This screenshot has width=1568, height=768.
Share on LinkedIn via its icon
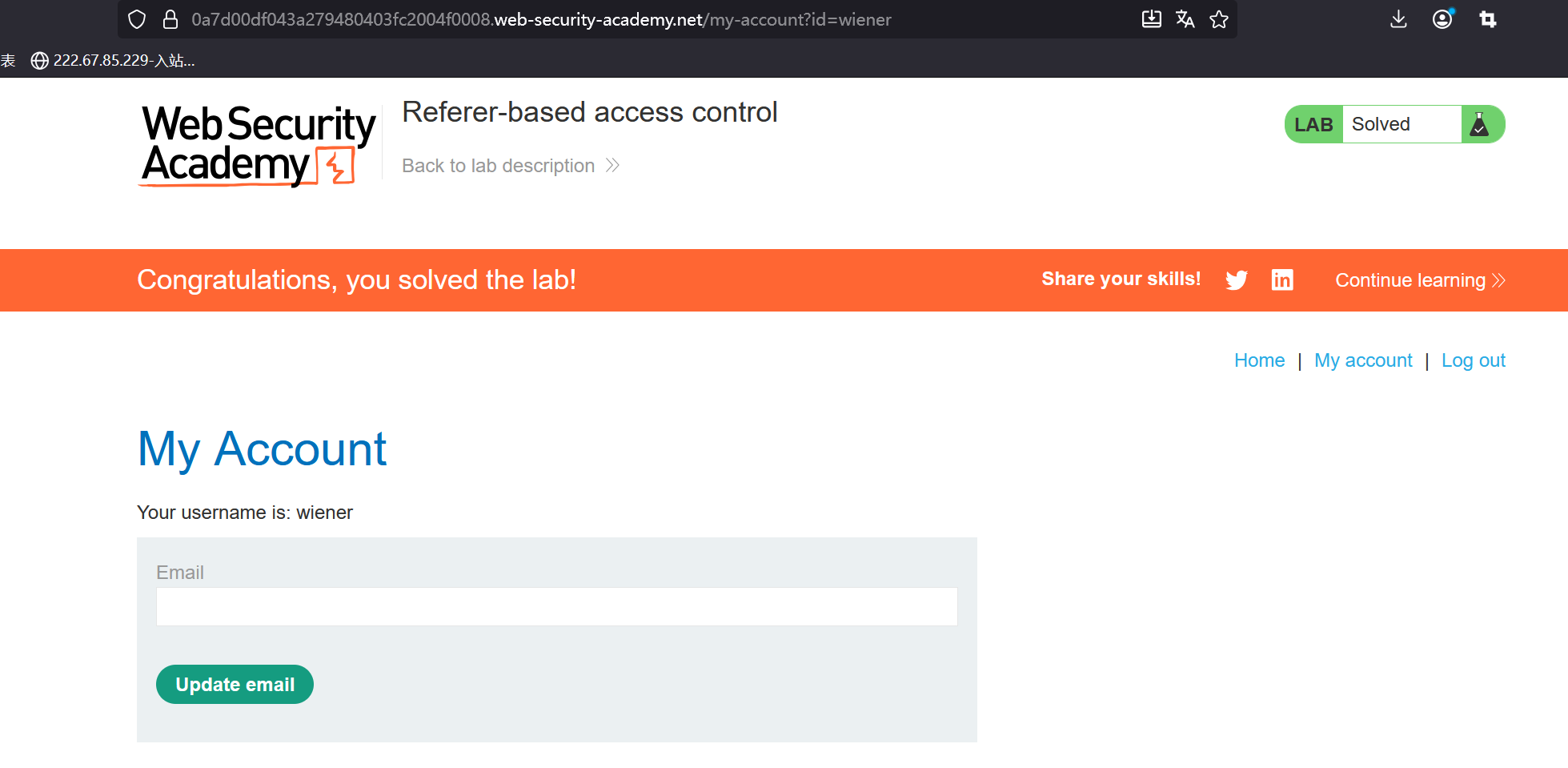[x=1282, y=279]
